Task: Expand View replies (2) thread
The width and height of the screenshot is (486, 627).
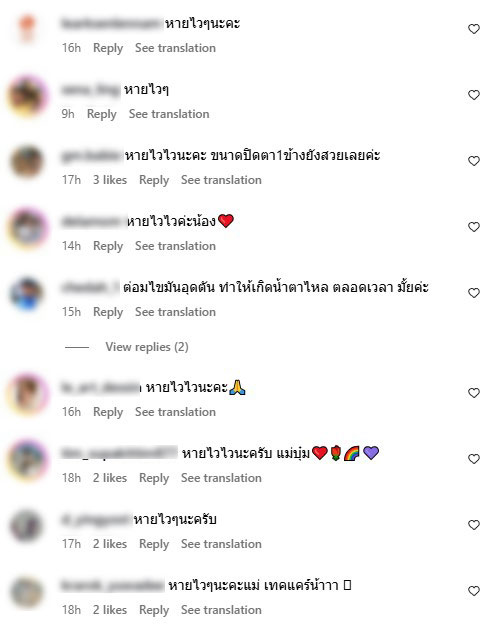Action: tap(147, 347)
